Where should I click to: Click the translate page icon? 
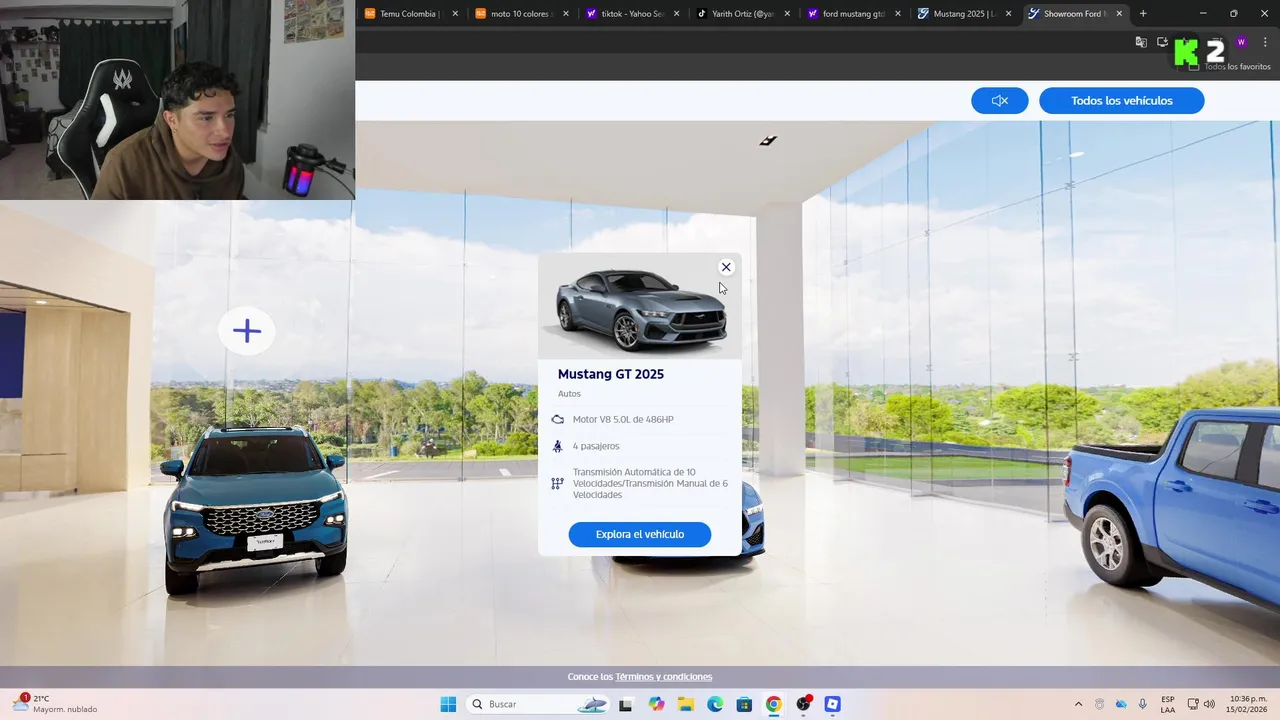coord(1141,42)
